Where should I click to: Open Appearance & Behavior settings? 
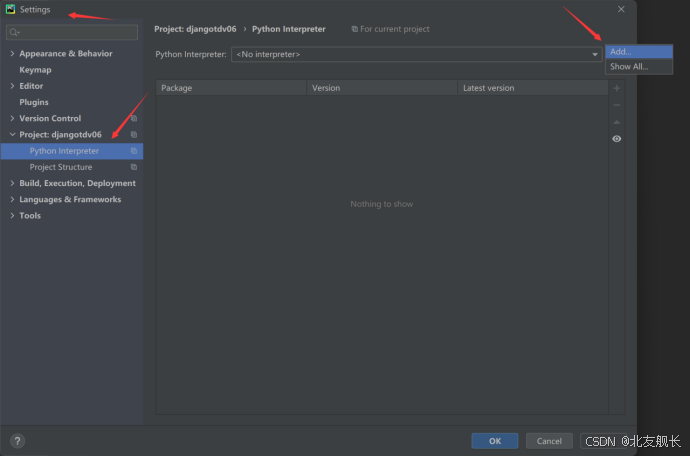pos(66,53)
